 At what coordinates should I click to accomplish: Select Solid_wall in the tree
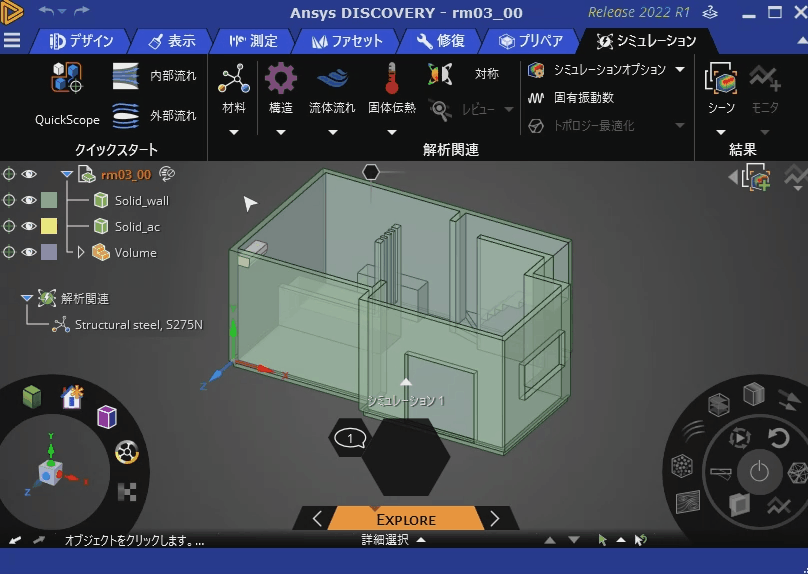[x=142, y=200]
